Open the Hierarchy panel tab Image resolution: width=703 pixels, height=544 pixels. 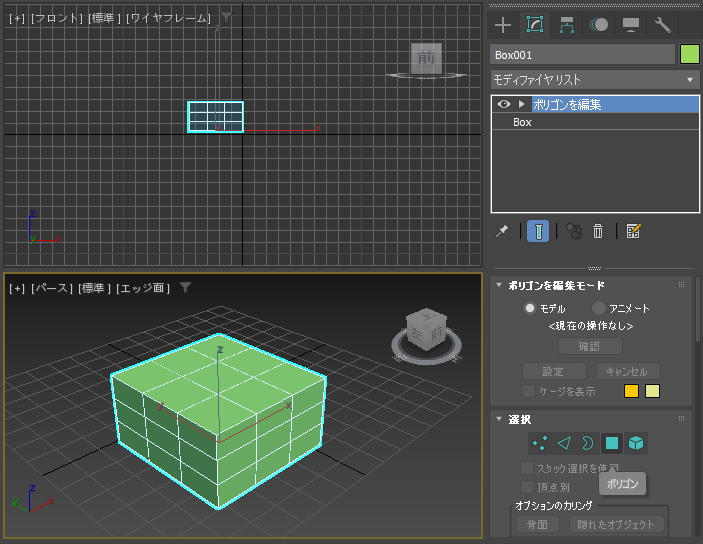[567, 25]
